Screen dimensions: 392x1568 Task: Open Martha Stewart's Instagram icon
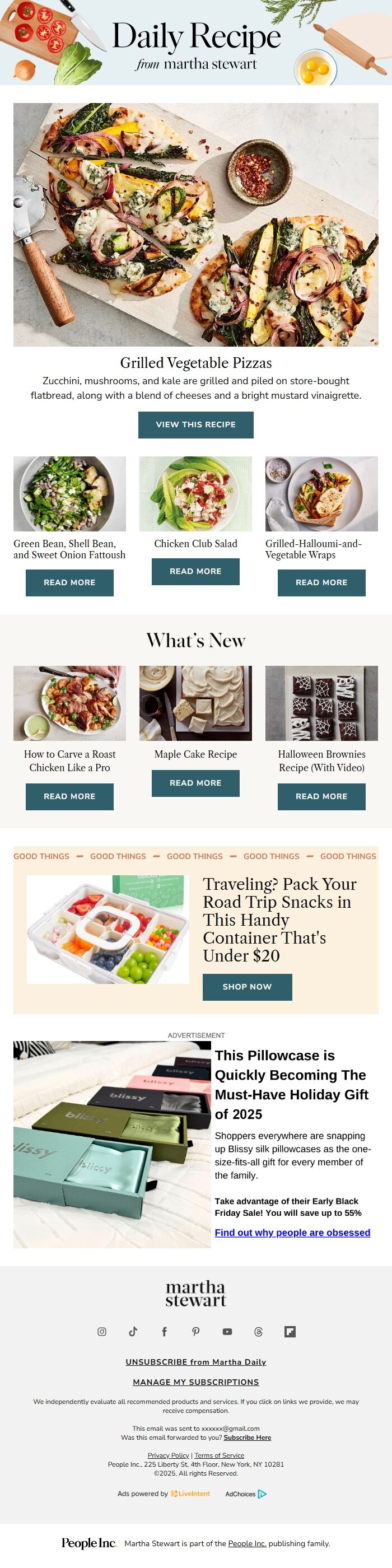102,1331
